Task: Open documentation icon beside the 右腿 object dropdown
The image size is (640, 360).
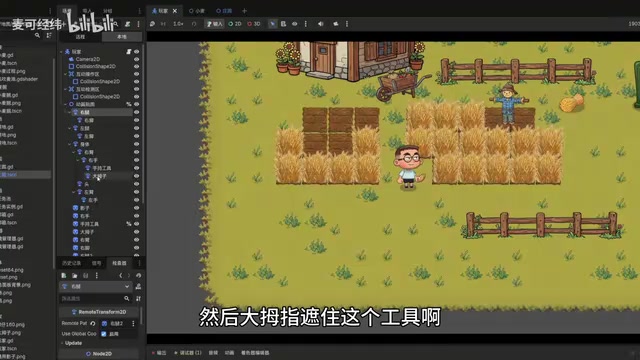Action: pyautogui.click(x=138, y=287)
